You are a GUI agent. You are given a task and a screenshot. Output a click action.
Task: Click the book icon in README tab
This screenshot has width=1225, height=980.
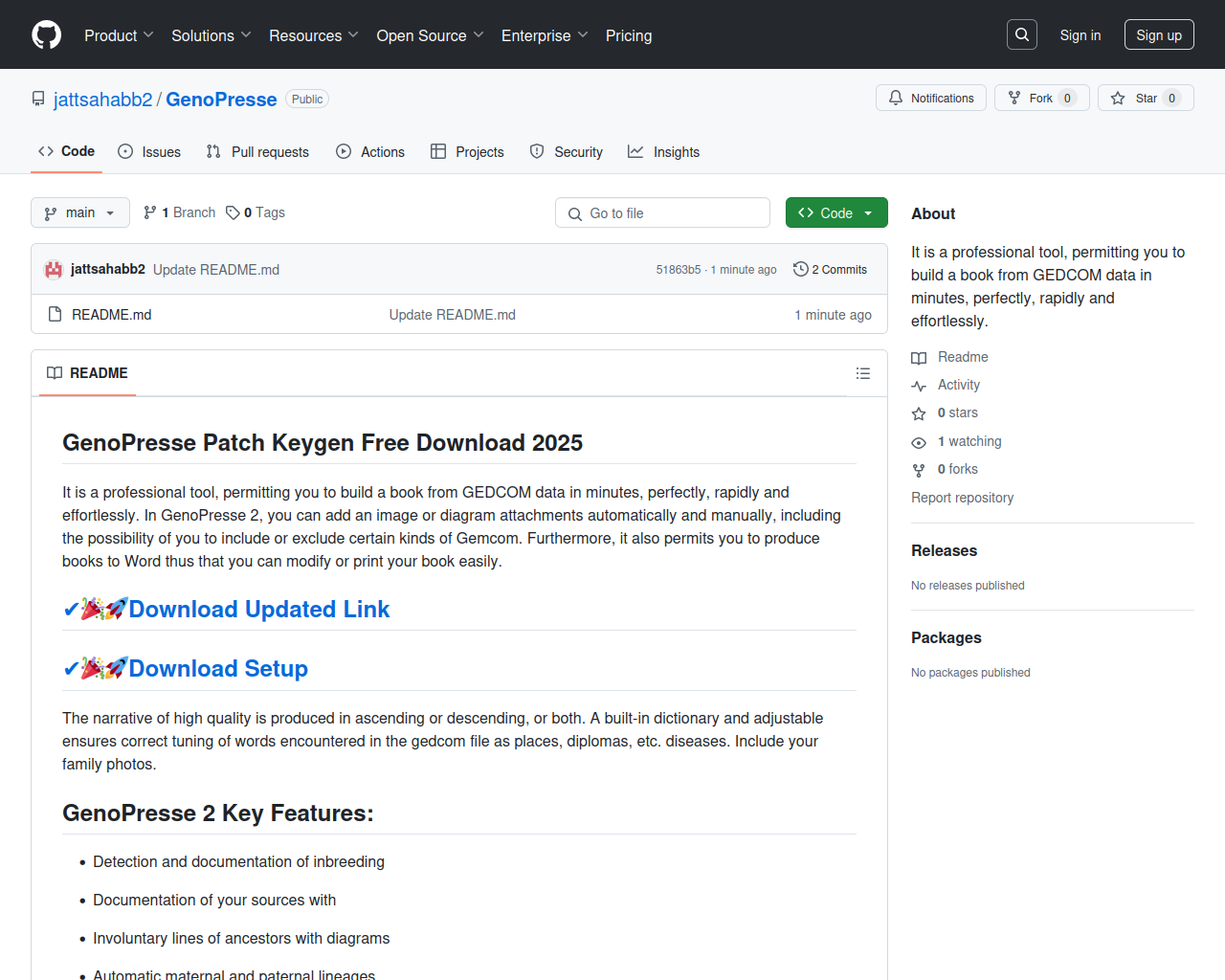(55, 373)
